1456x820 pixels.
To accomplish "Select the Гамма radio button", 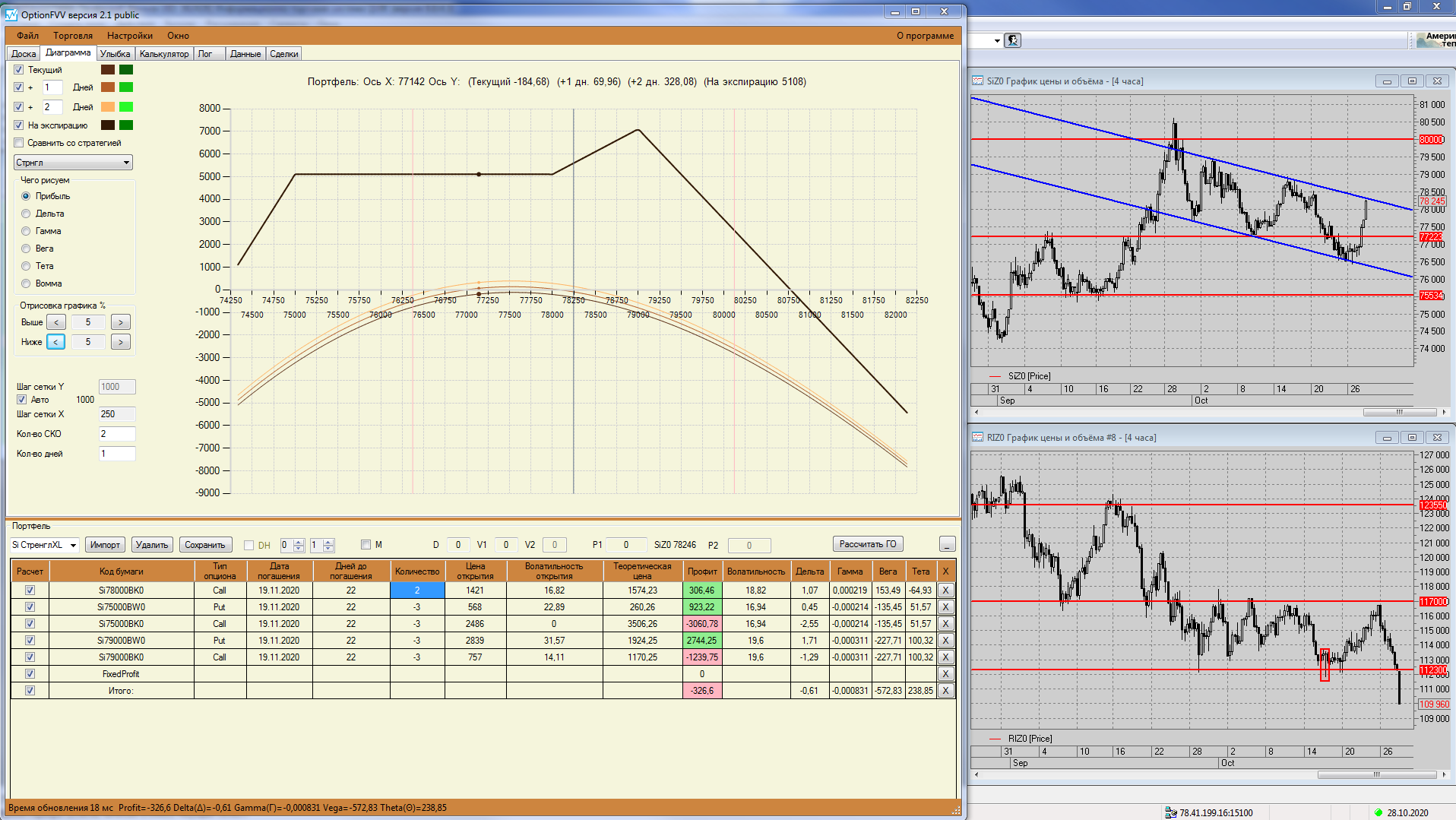I will pyautogui.click(x=26, y=231).
